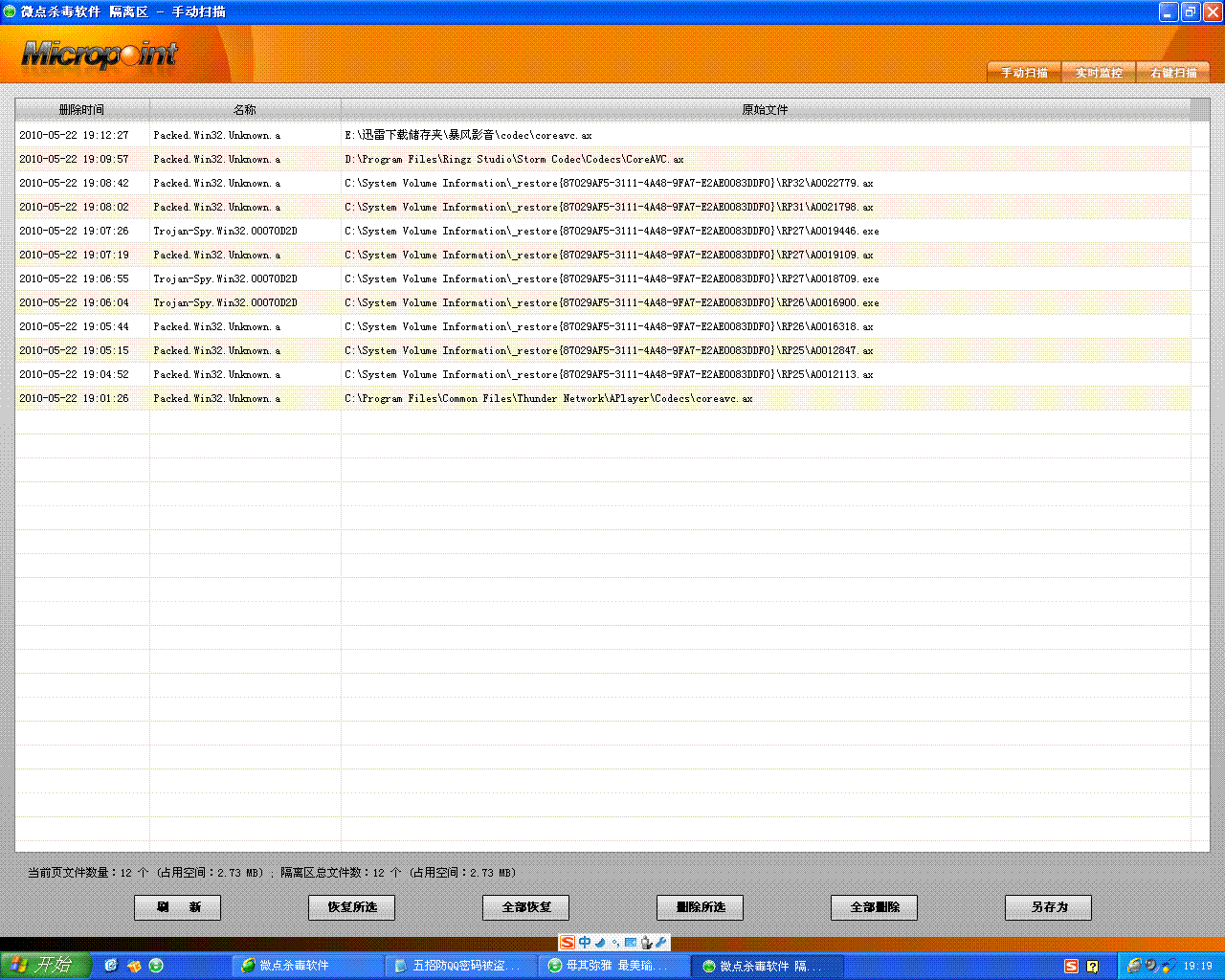Open Sogou soft keyboard icon
1225x980 pixels.
tap(631, 943)
